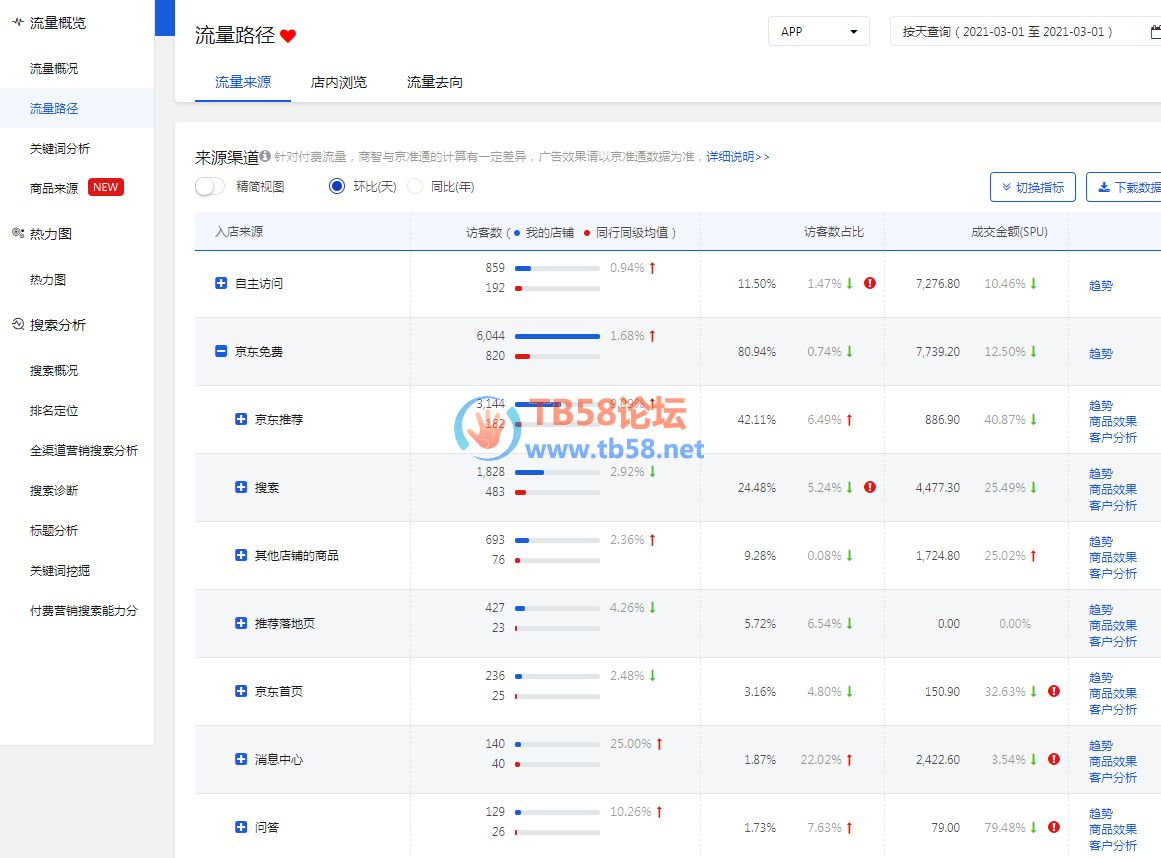
Task: Click red warning icon in 京东首页 row
Action: 1054,691
